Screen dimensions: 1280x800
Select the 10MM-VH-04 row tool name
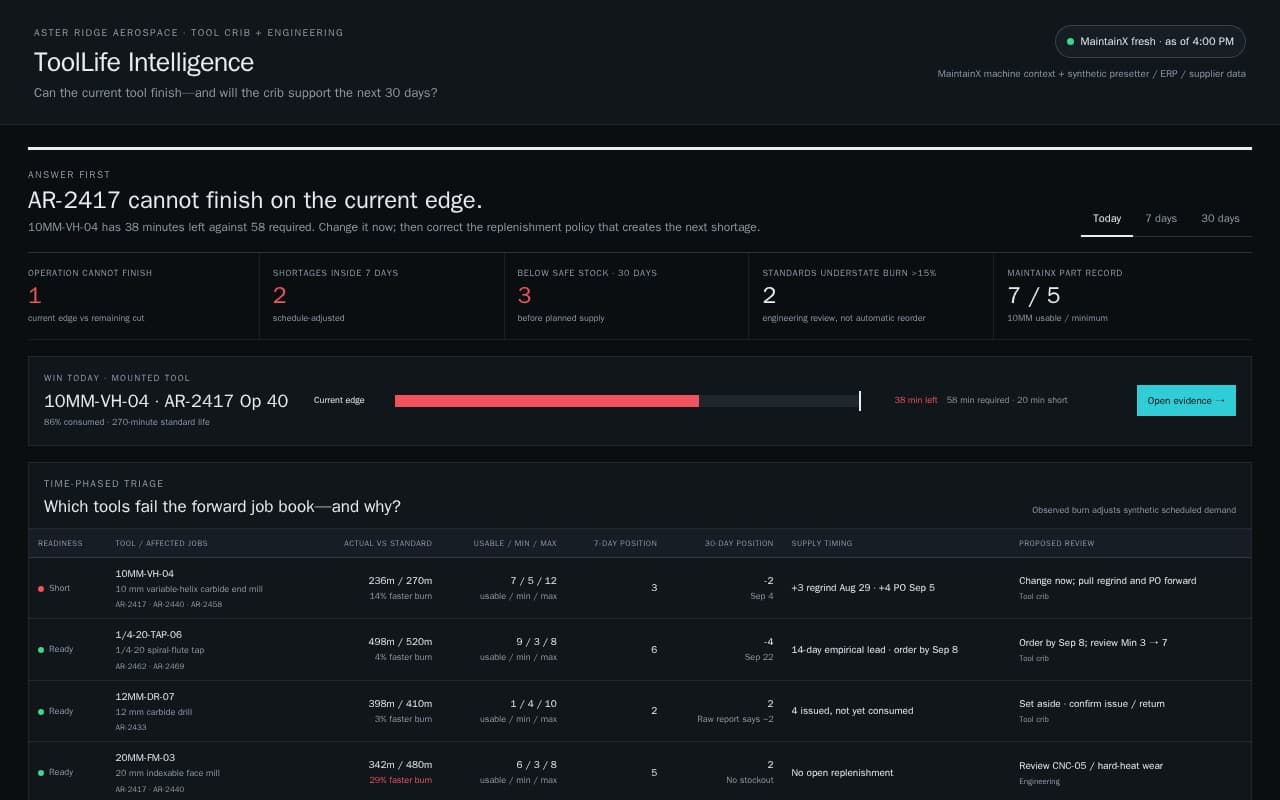pos(145,574)
